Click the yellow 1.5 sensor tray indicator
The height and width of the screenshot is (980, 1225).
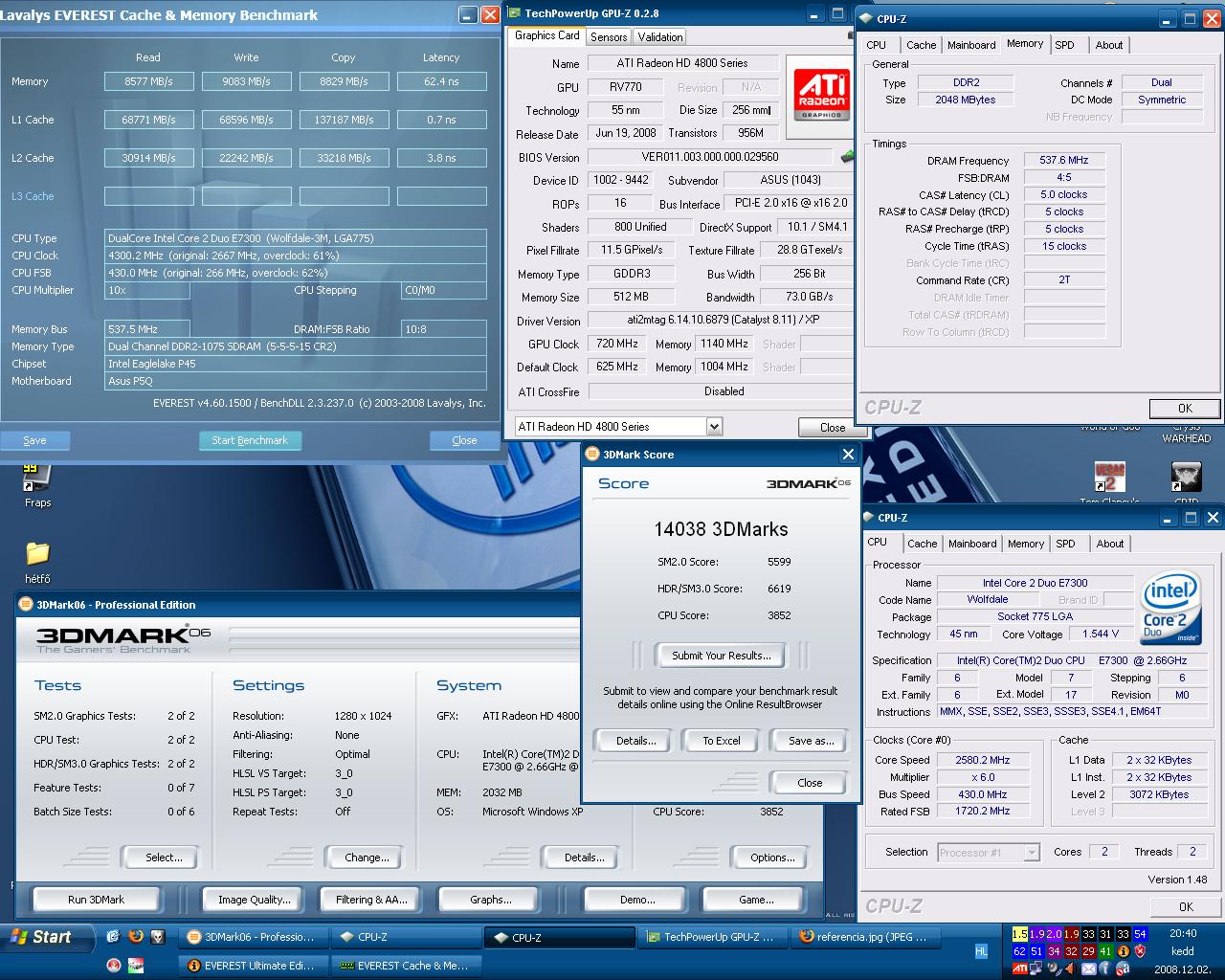tap(1020, 934)
